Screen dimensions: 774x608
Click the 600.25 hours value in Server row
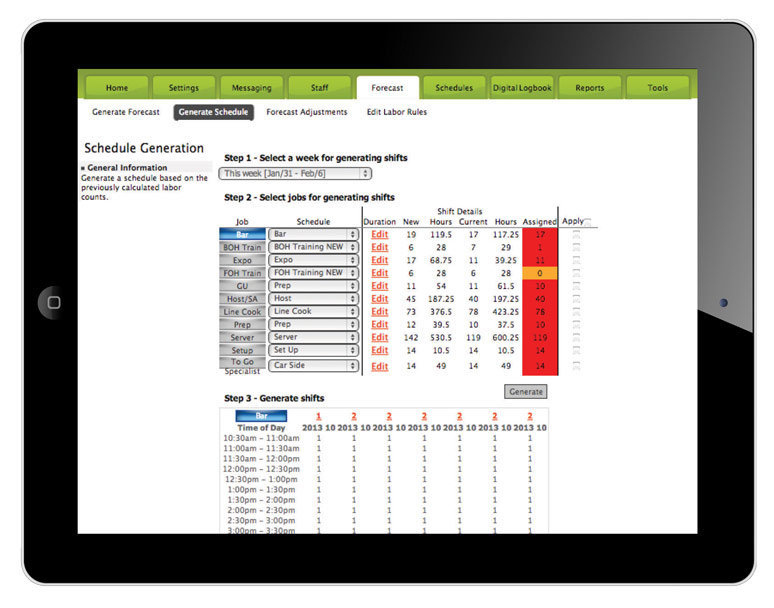click(505, 338)
